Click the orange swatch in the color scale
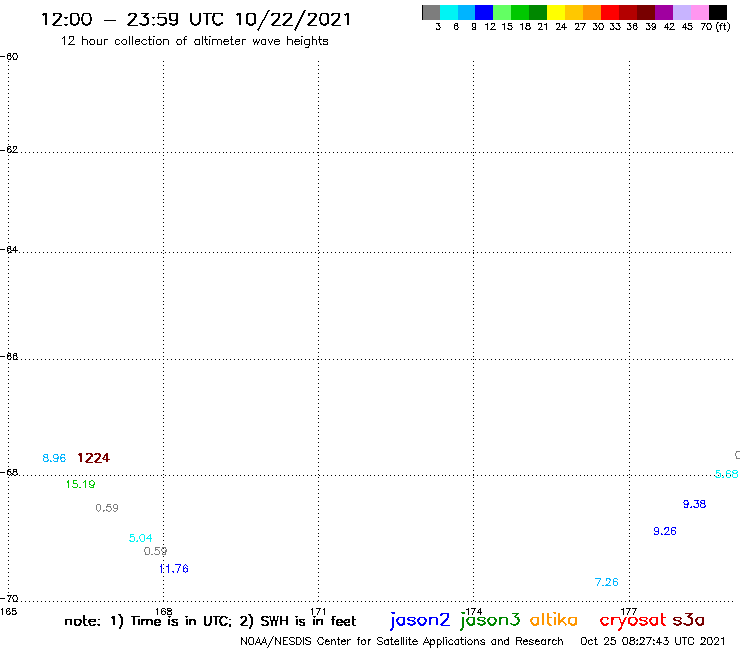The image size is (740, 650). tap(592, 12)
